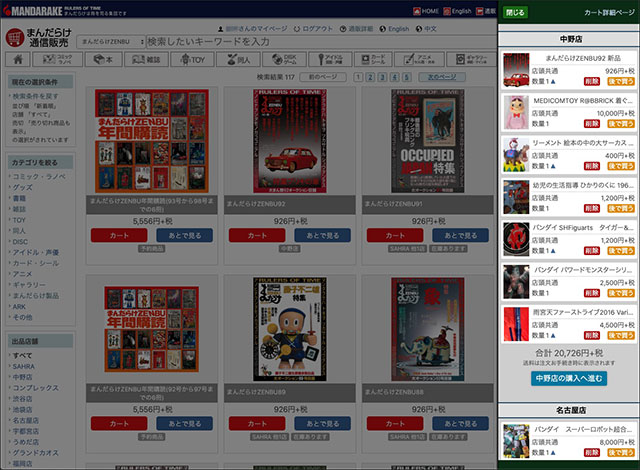Delete 幼児の生活指導 ひかりのくに item with 削除
This screenshot has height=470, width=640.
click(591, 208)
